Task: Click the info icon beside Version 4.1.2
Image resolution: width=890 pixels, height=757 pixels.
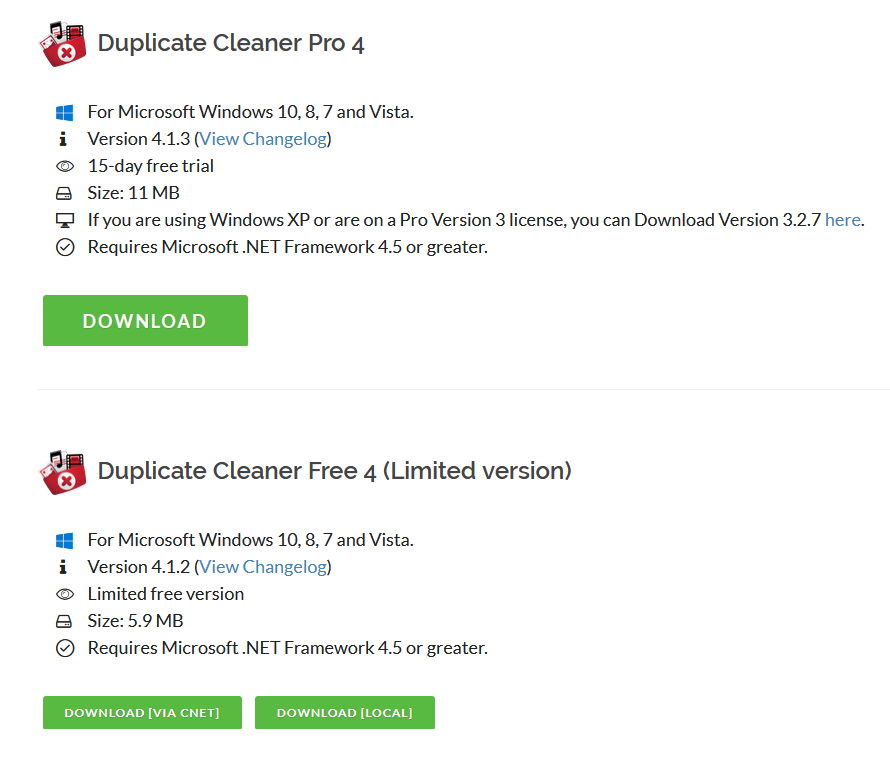Action: click(x=63, y=567)
